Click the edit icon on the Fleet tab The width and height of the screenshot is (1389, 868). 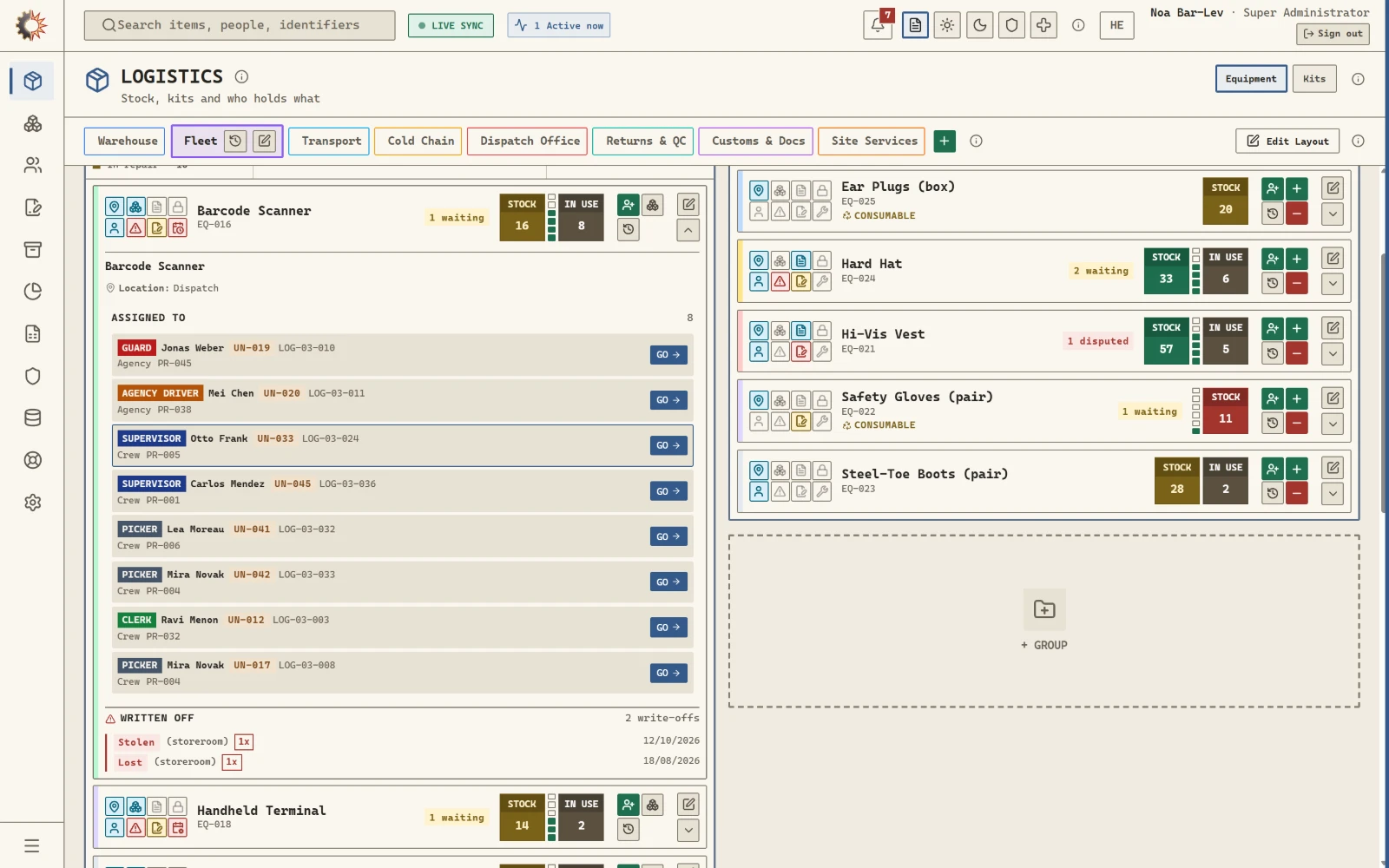(265, 141)
